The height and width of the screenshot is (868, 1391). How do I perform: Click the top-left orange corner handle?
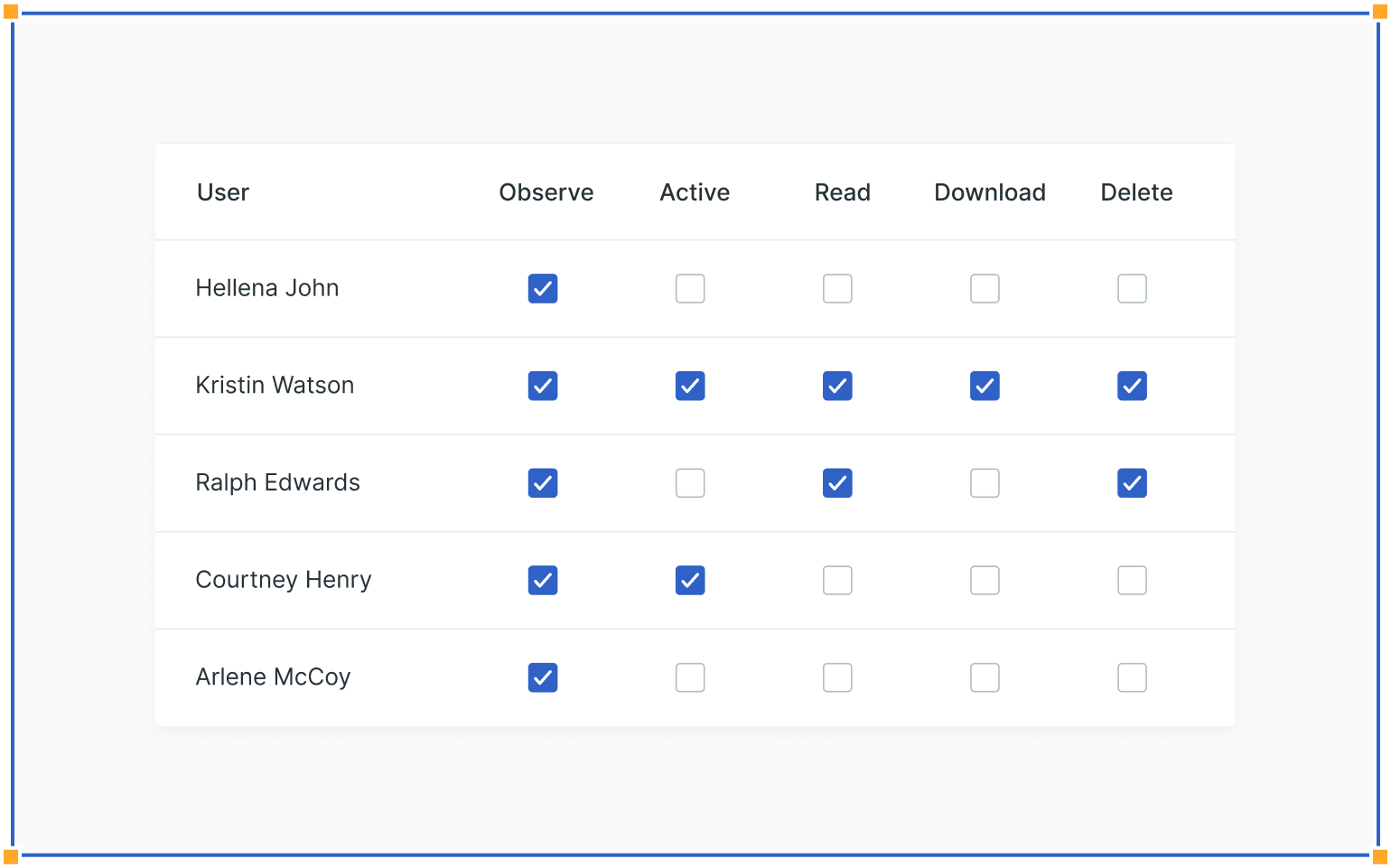10,12
